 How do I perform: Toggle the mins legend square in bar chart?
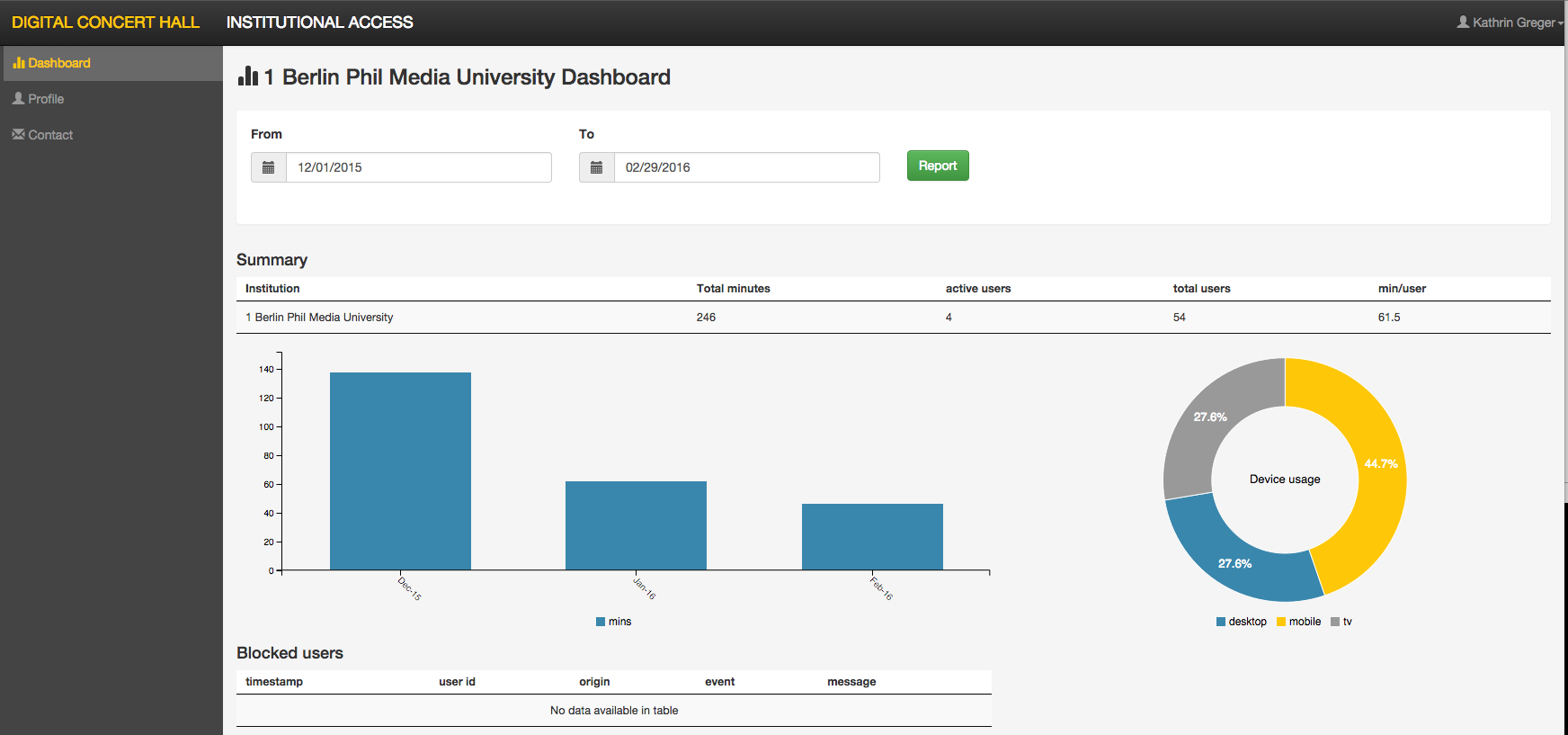pos(601,622)
